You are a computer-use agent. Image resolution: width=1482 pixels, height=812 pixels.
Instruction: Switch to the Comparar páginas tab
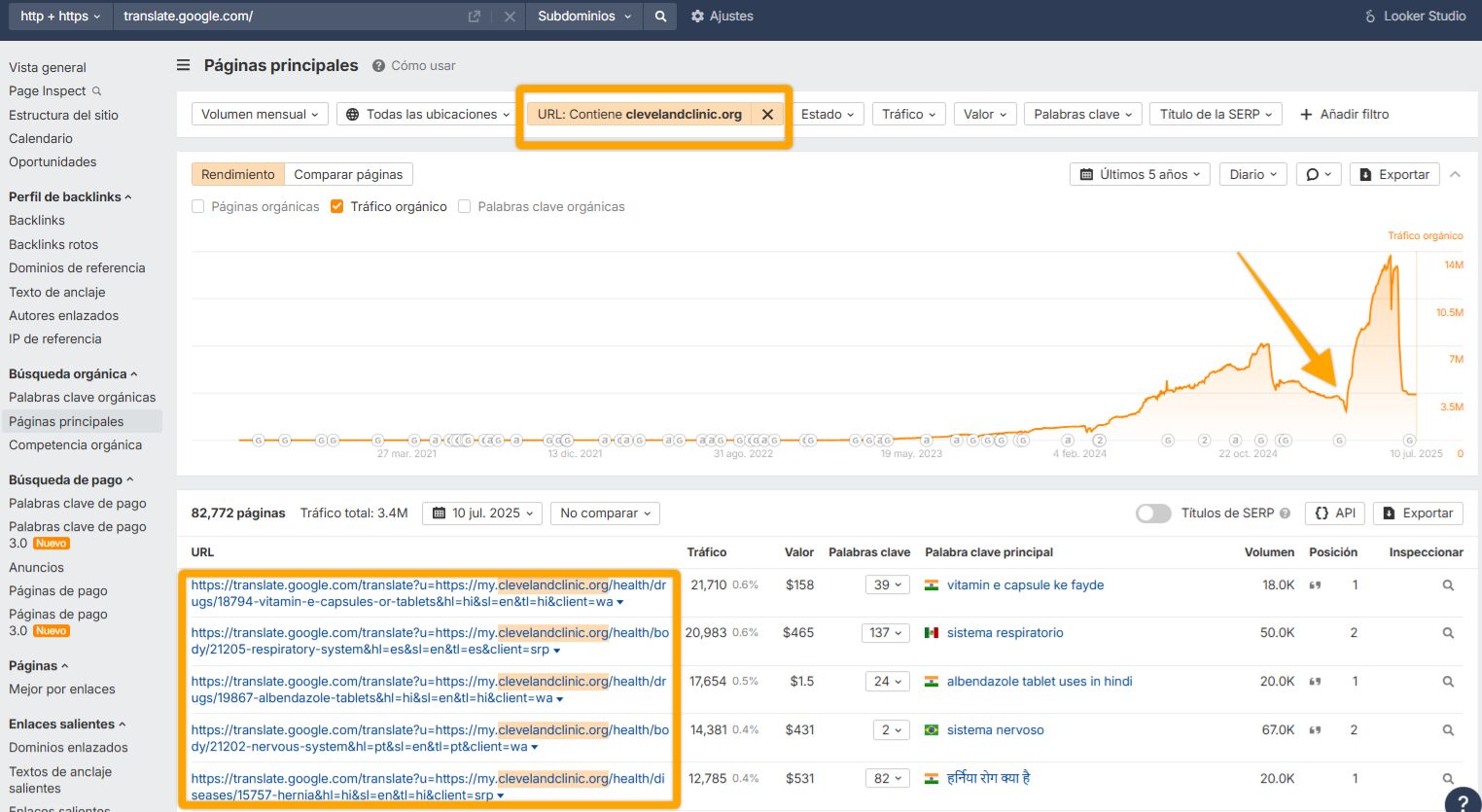[348, 174]
